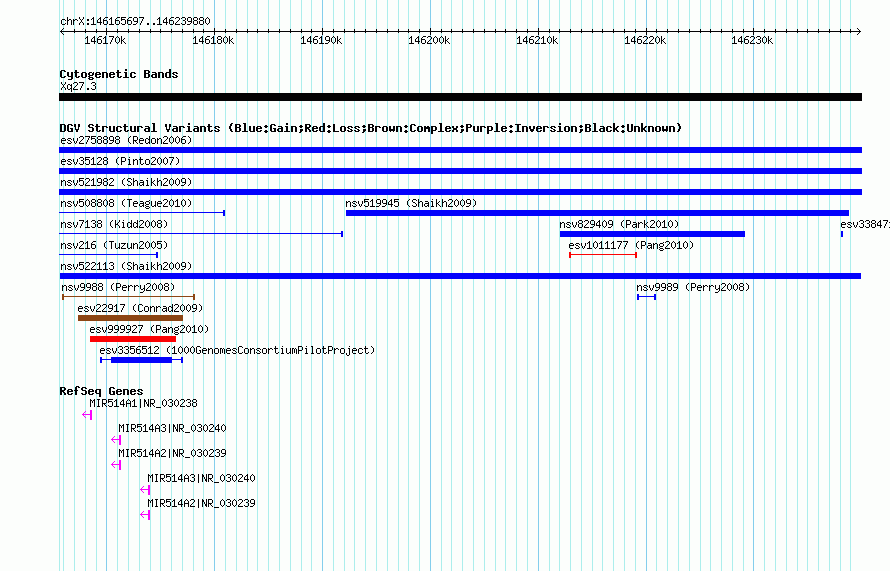Image resolution: width=890 pixels, height=571 pixels.
Task: Click the ruler's left end arrow
Action: coord(62,32)
